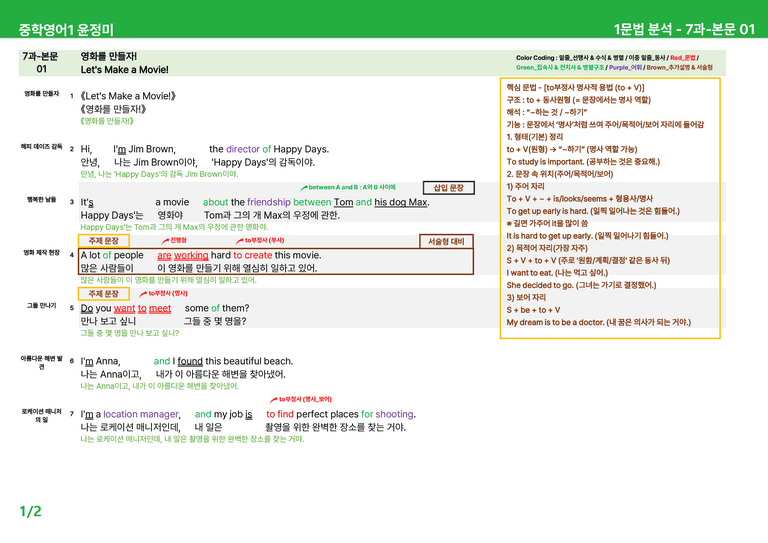Click the translation '이 영화를 만들기 위해 열심히 일하고 있어.'
The height and width of the screenshot is (543, 768).
237,268
